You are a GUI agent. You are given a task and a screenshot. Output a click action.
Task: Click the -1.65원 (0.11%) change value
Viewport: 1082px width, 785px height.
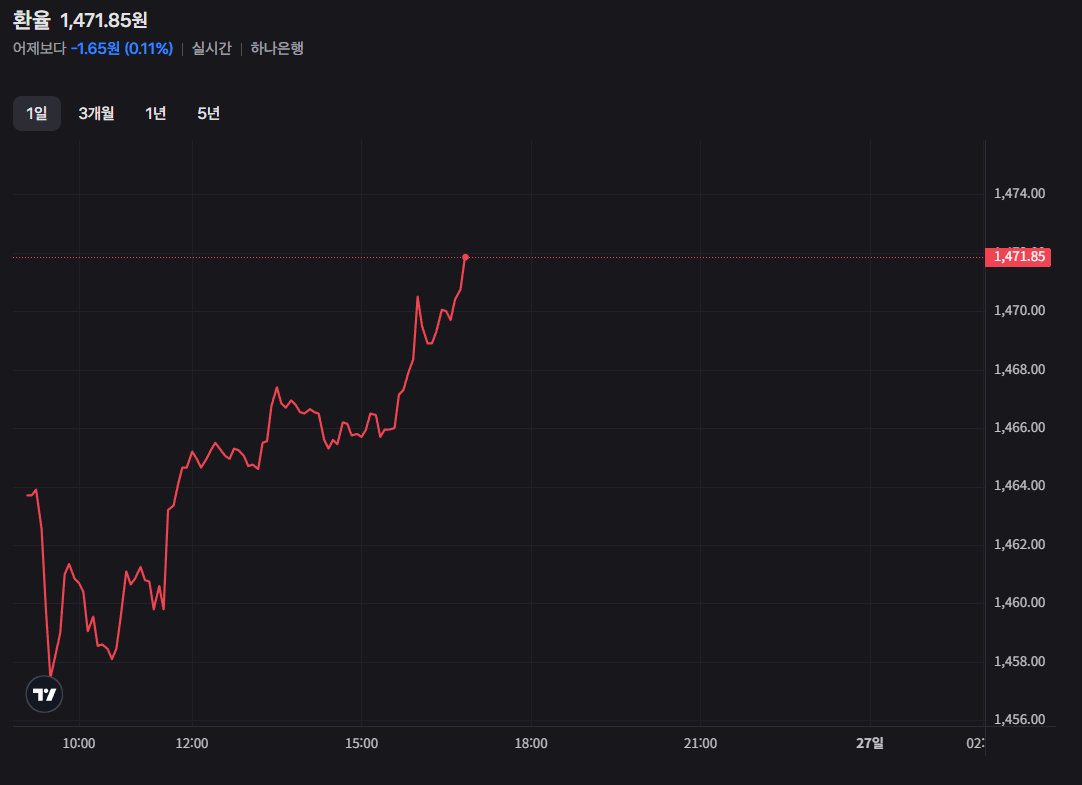point(122,48)
